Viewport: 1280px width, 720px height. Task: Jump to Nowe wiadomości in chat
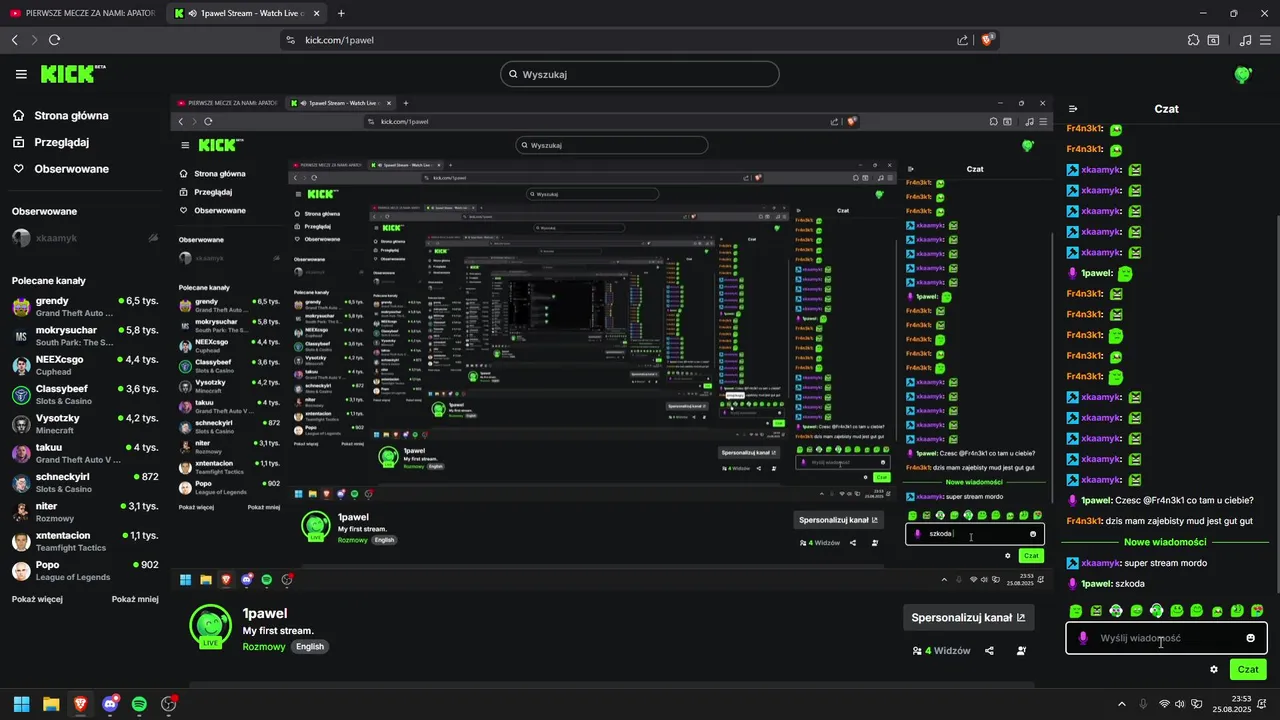[1165, 542]
